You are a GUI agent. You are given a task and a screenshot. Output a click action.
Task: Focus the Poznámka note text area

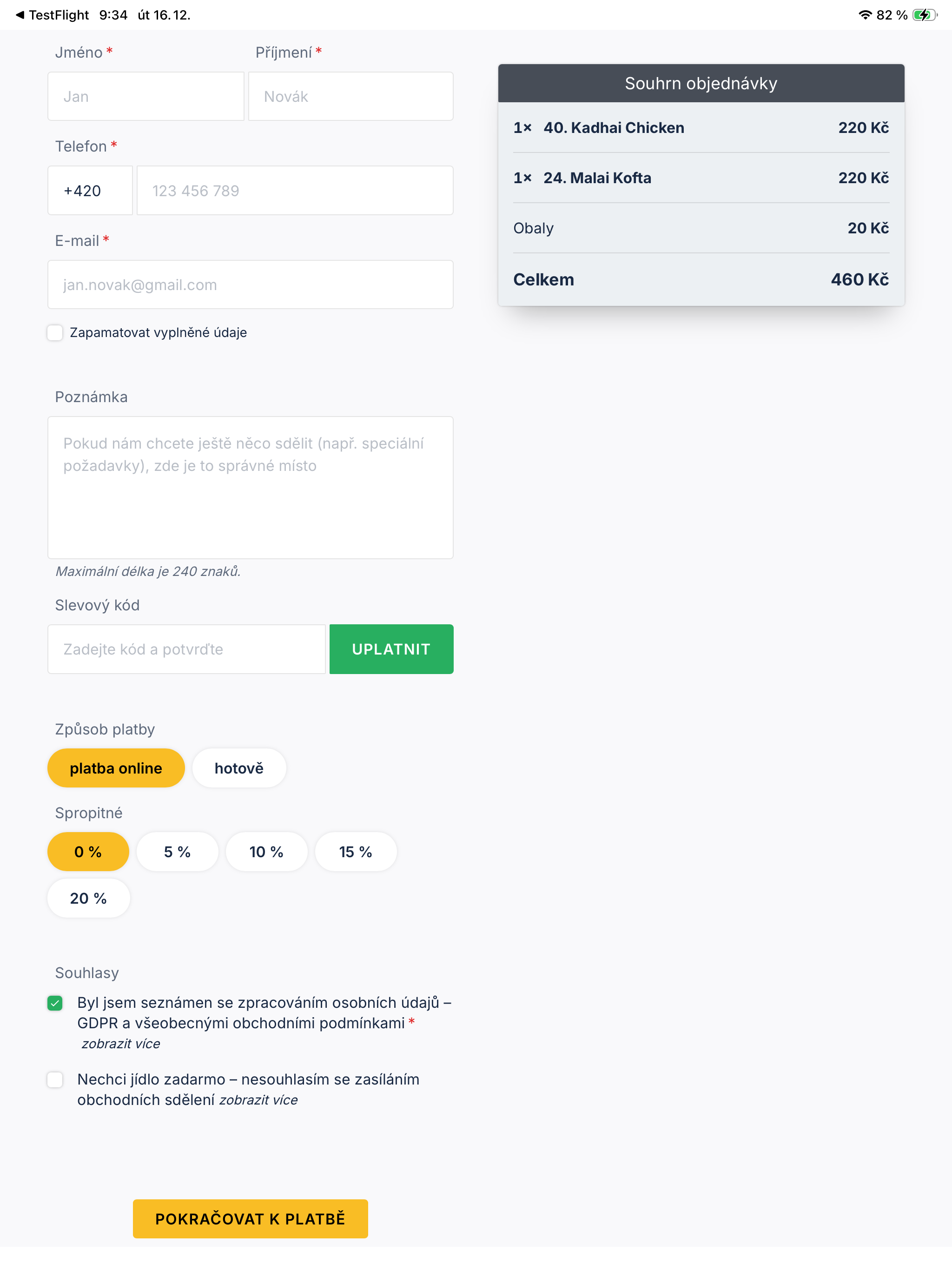[251, 488]
